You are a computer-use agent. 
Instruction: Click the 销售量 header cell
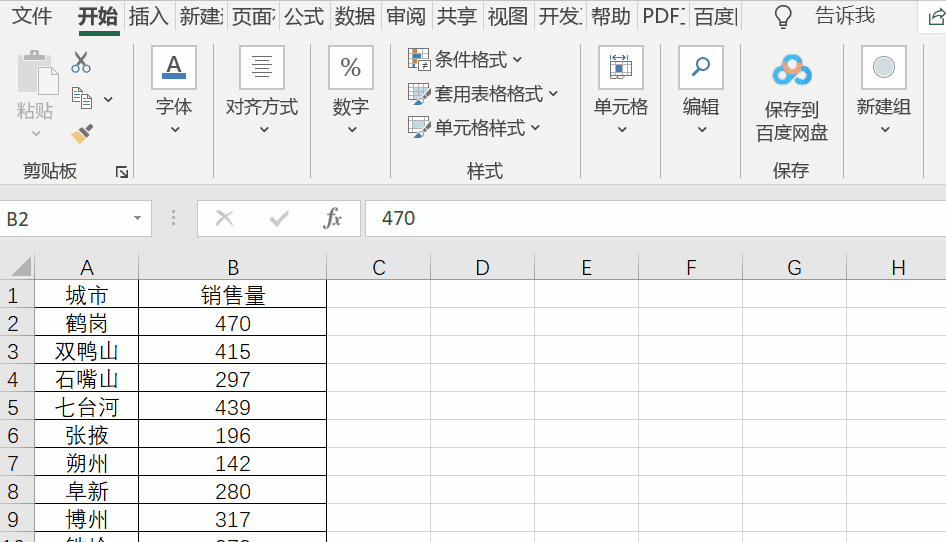[x=233, y=295]
